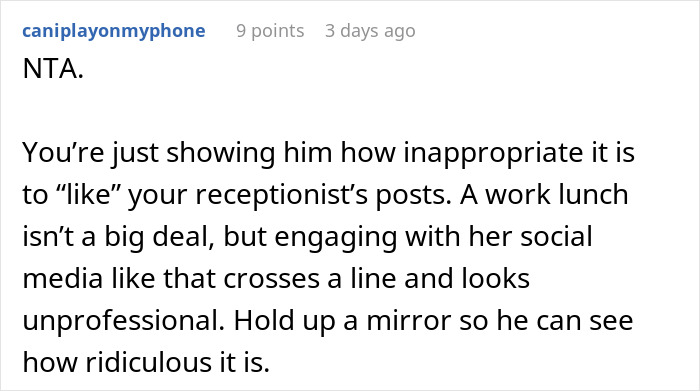Click the word "engaging" in the comment
Image resolution: width=700 pixels, height=391 pixels.
(335, 237)
